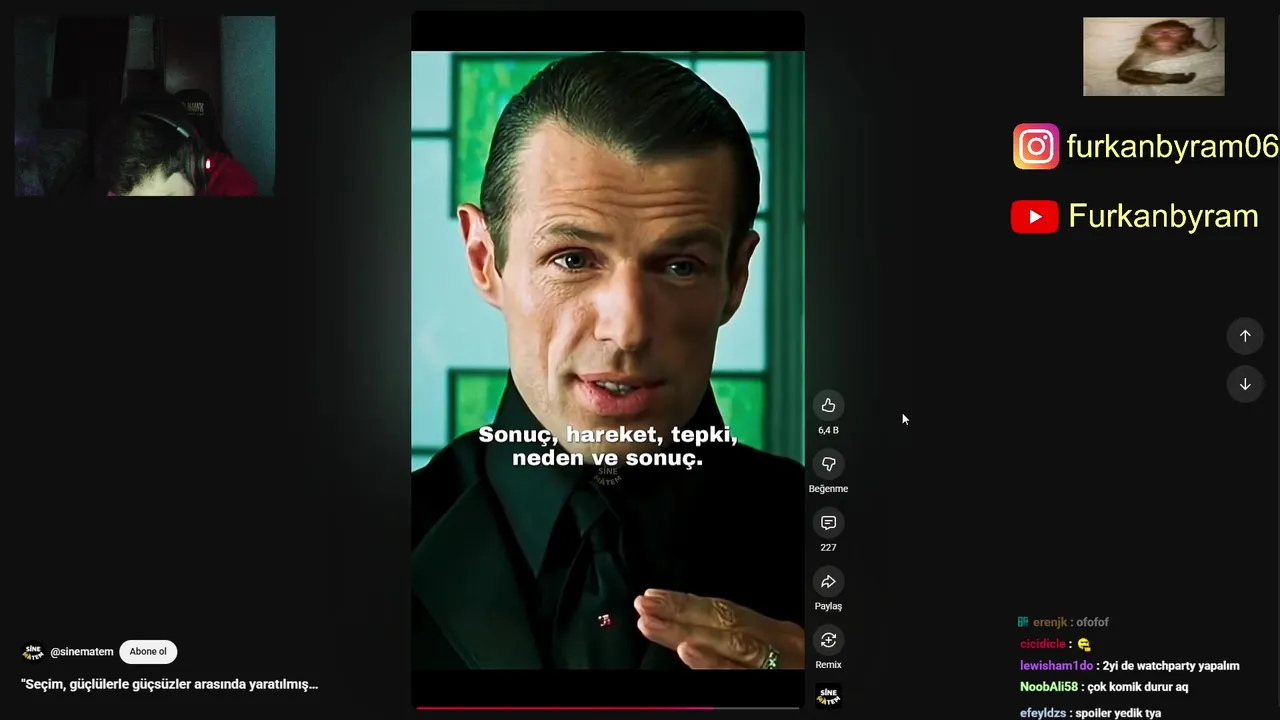
Task: Click chat message "spoiler yedik tya"
Action: [x=1119, y=713]
